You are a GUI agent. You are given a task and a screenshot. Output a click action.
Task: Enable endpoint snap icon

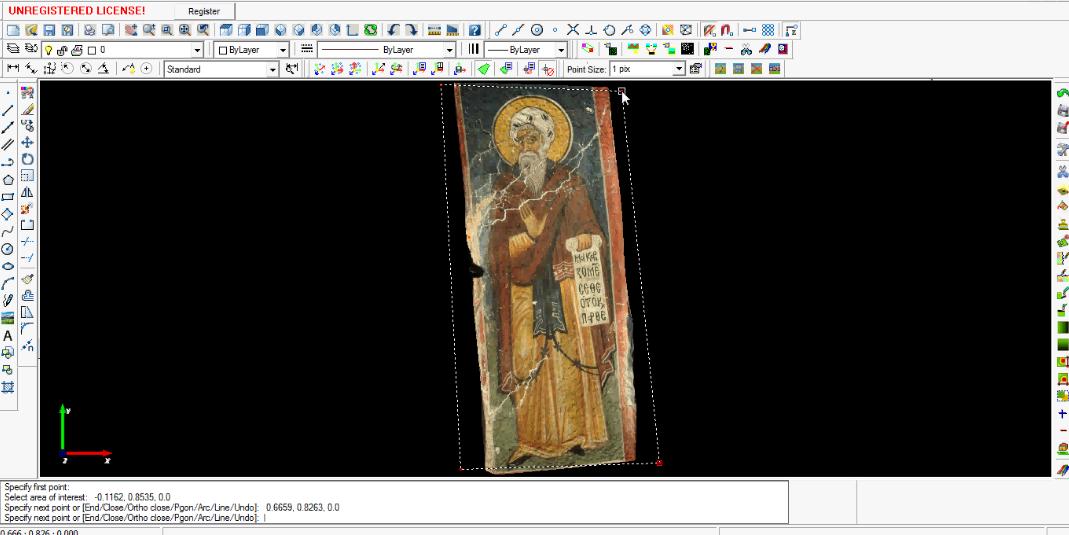point(500,30)
